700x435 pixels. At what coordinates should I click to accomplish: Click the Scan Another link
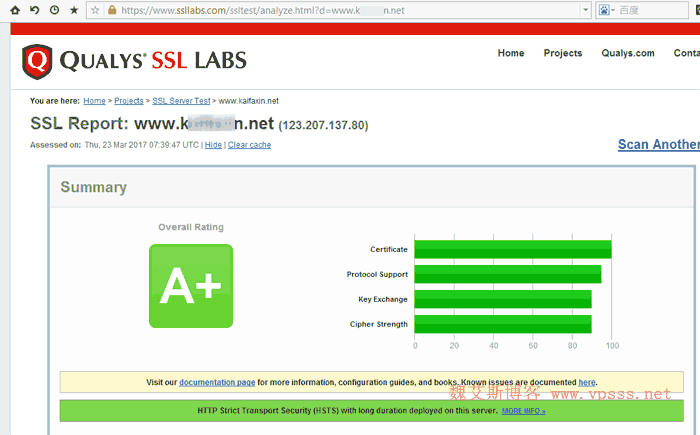click(658, 144)
